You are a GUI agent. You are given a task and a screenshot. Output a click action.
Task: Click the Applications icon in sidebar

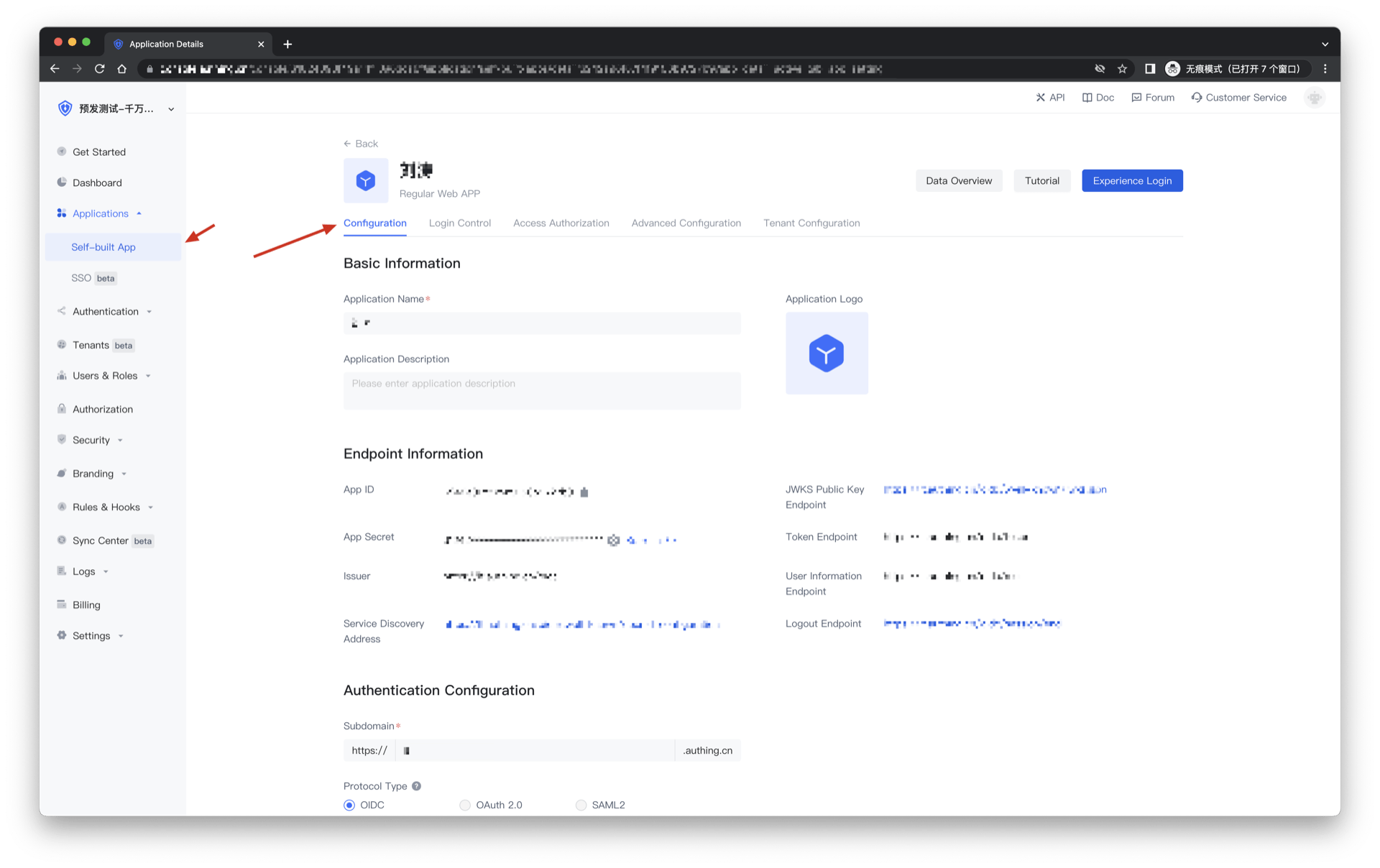61,213
